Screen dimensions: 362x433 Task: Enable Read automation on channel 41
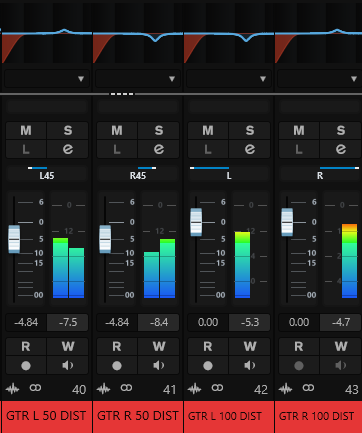click(x=117, y=347)
